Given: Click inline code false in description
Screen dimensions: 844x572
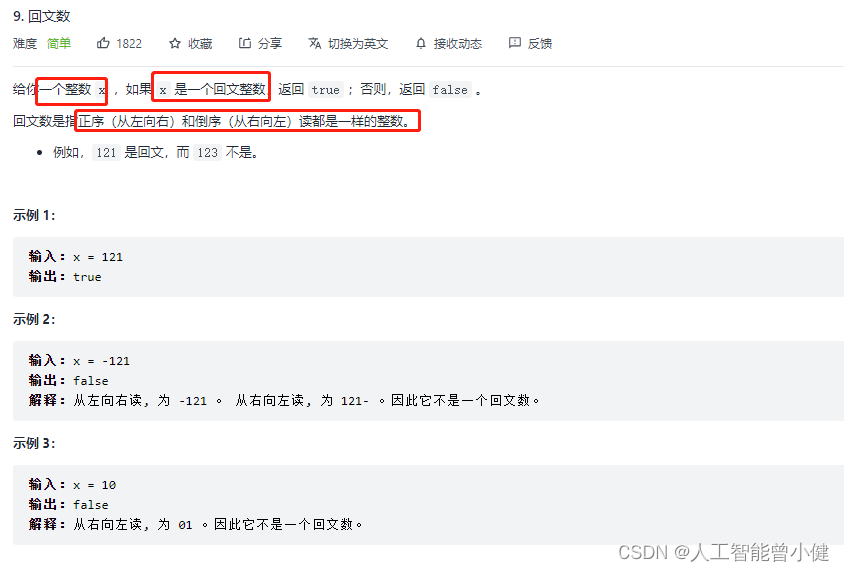Looking at the screenshot, I should click(450, 90).
